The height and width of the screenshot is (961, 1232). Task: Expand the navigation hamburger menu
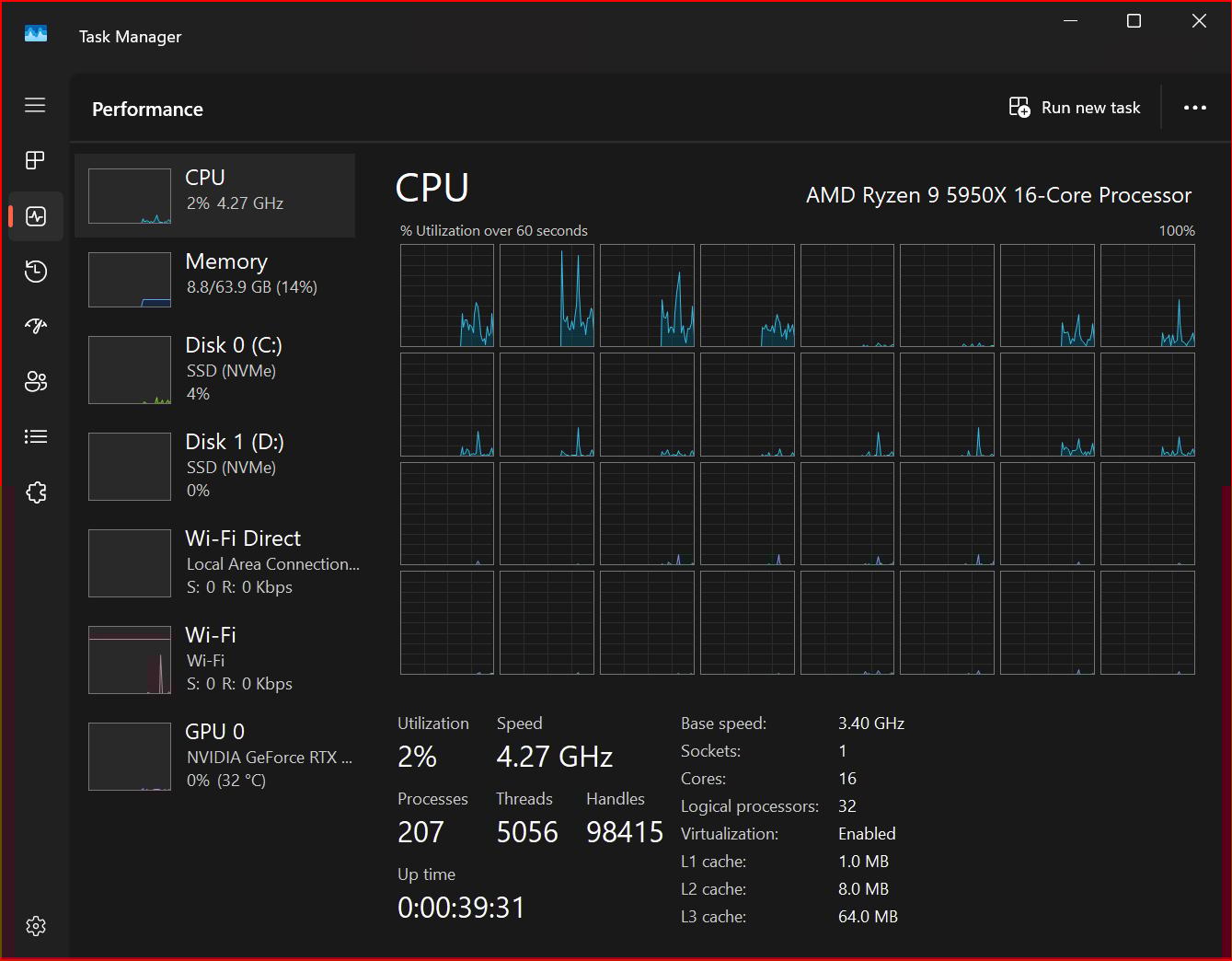(x=35, y=105)
